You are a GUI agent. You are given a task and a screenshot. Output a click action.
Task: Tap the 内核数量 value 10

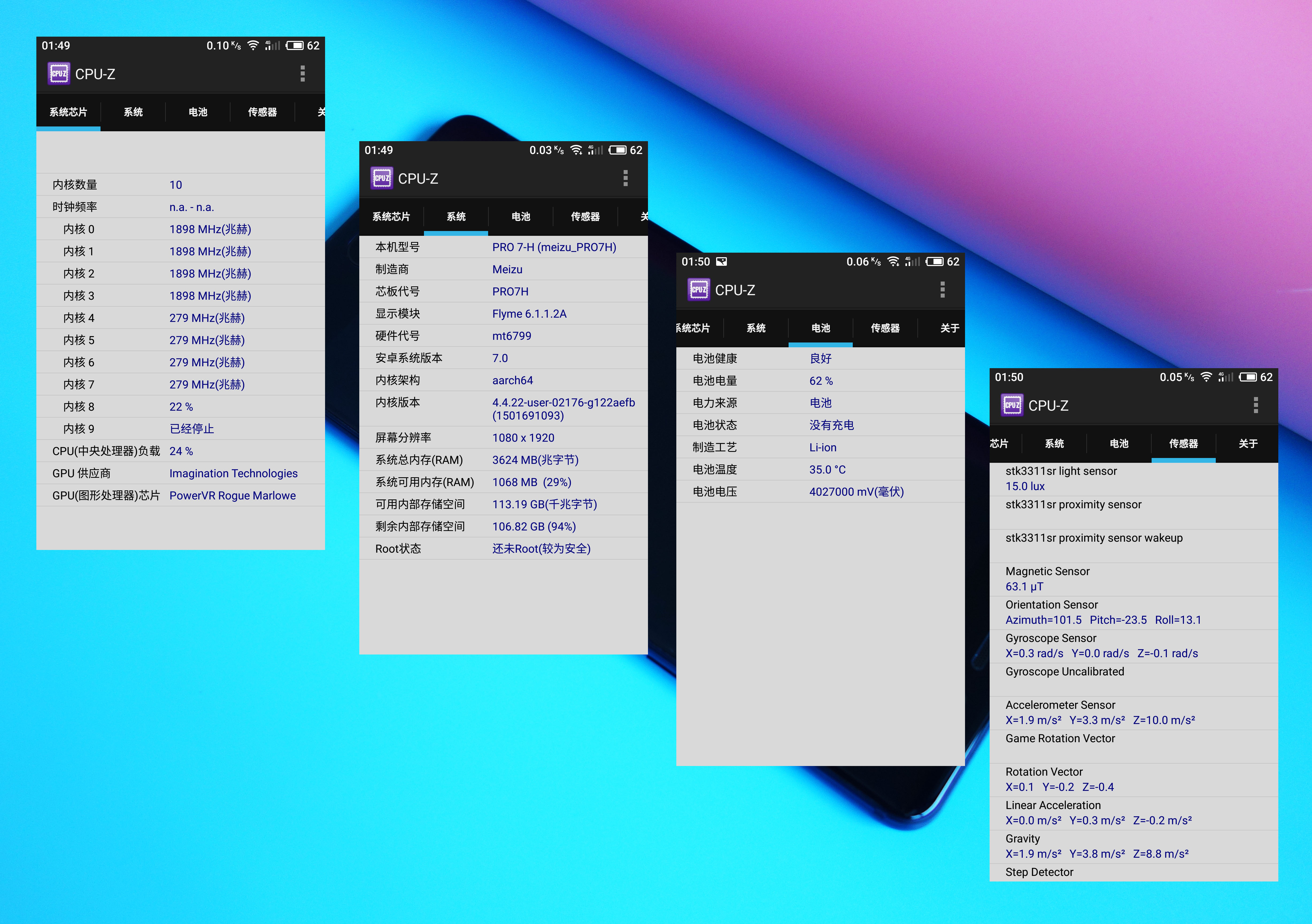pyautogui.click(x=175, y=184)
